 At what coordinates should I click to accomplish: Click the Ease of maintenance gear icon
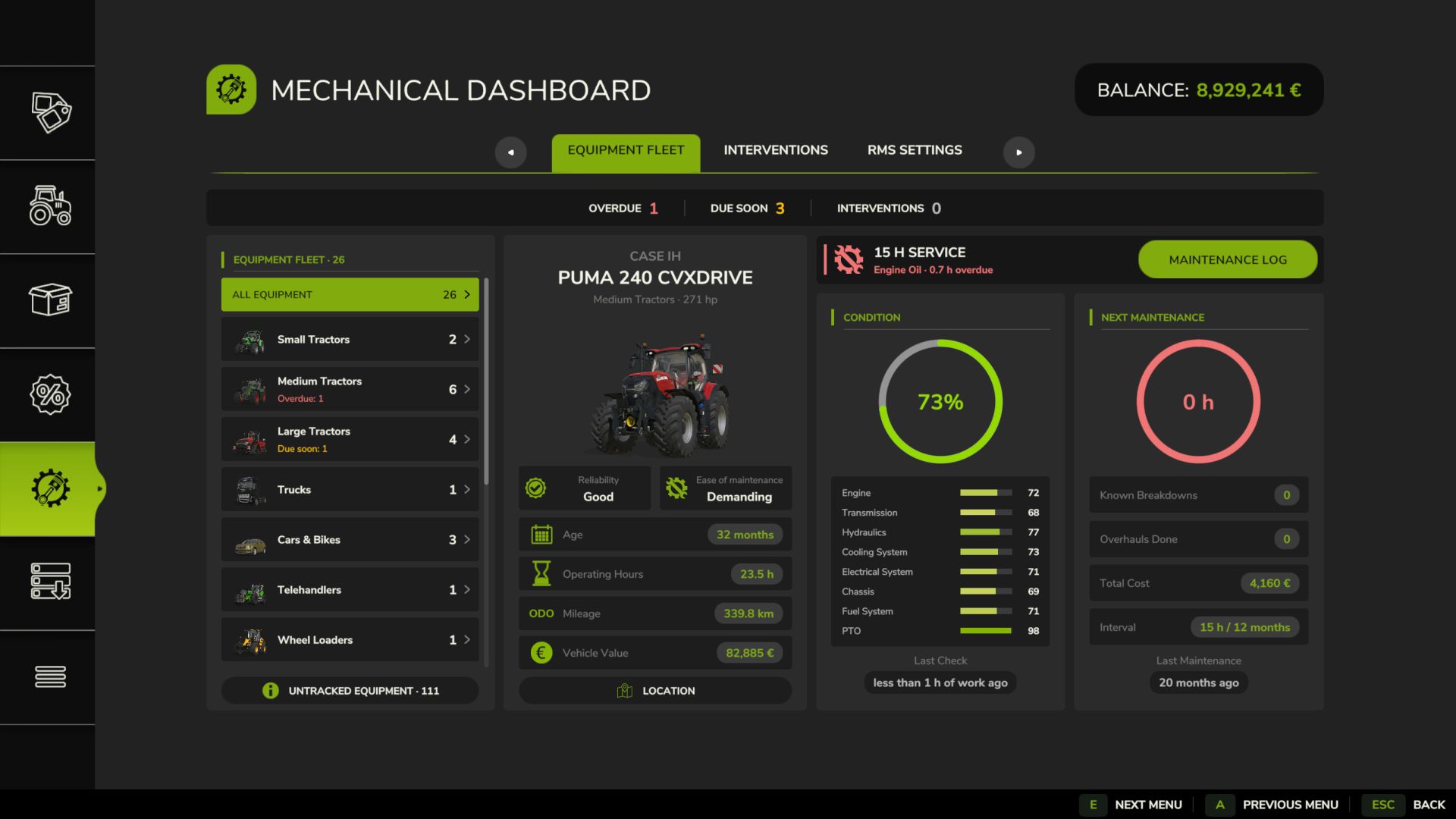click(x=676, y=488)
